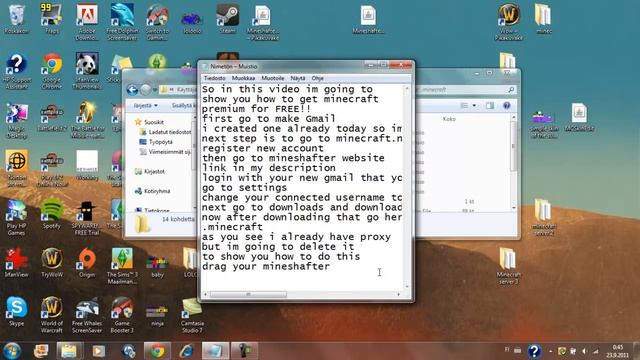Open the minecraft server 2 folder on desktop
The width and height of the screenshot is (640, 360).
(543, 218)
